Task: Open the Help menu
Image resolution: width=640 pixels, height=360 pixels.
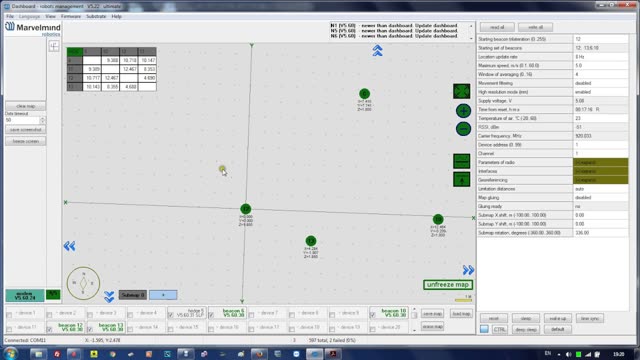Action: (x=116, y=16)
